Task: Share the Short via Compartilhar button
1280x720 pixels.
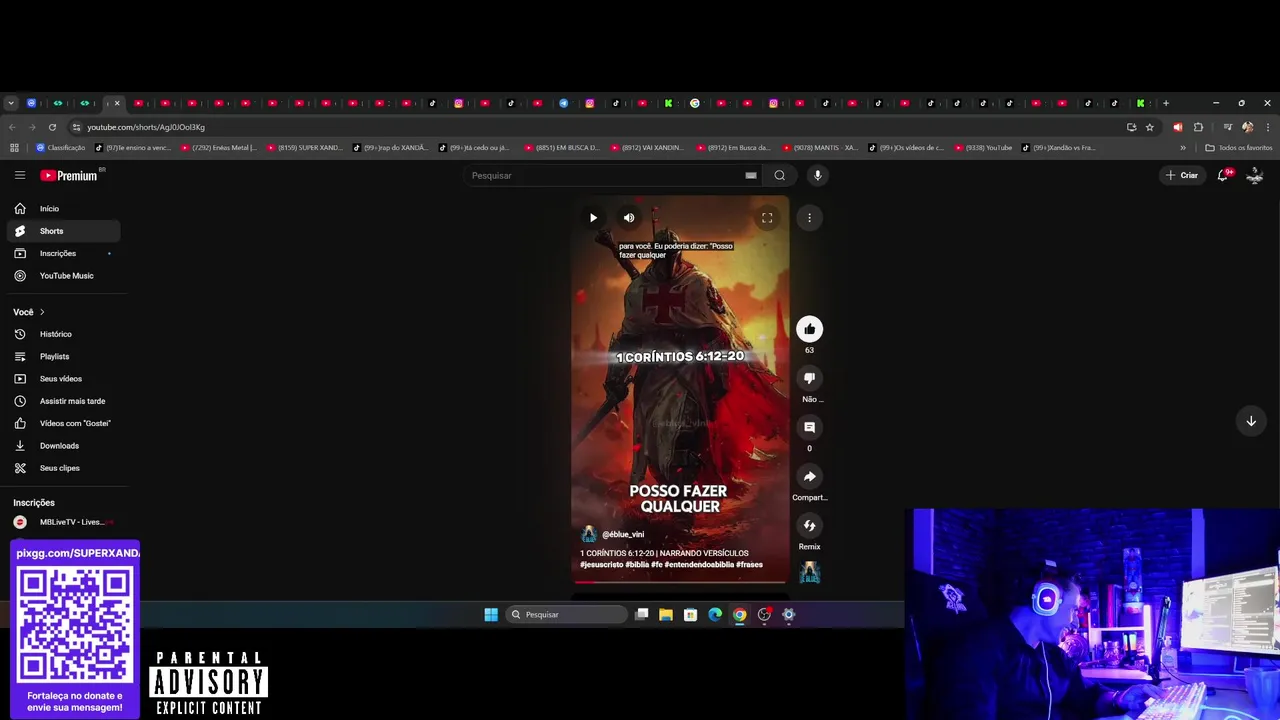Action: click(809, 476)
